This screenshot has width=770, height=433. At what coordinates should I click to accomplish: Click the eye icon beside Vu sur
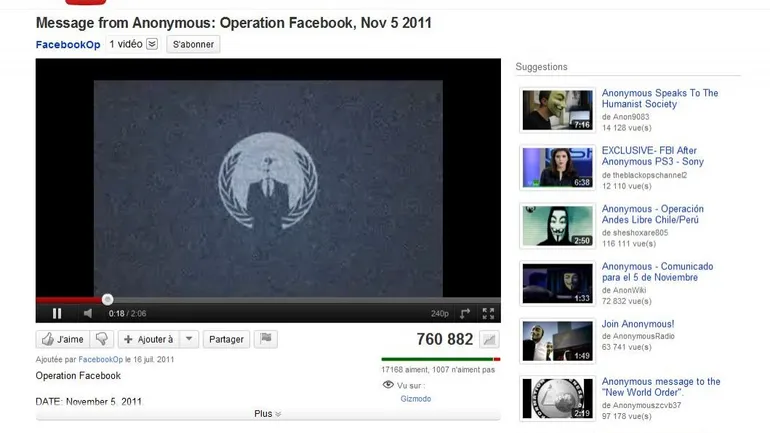click(388, 385)
